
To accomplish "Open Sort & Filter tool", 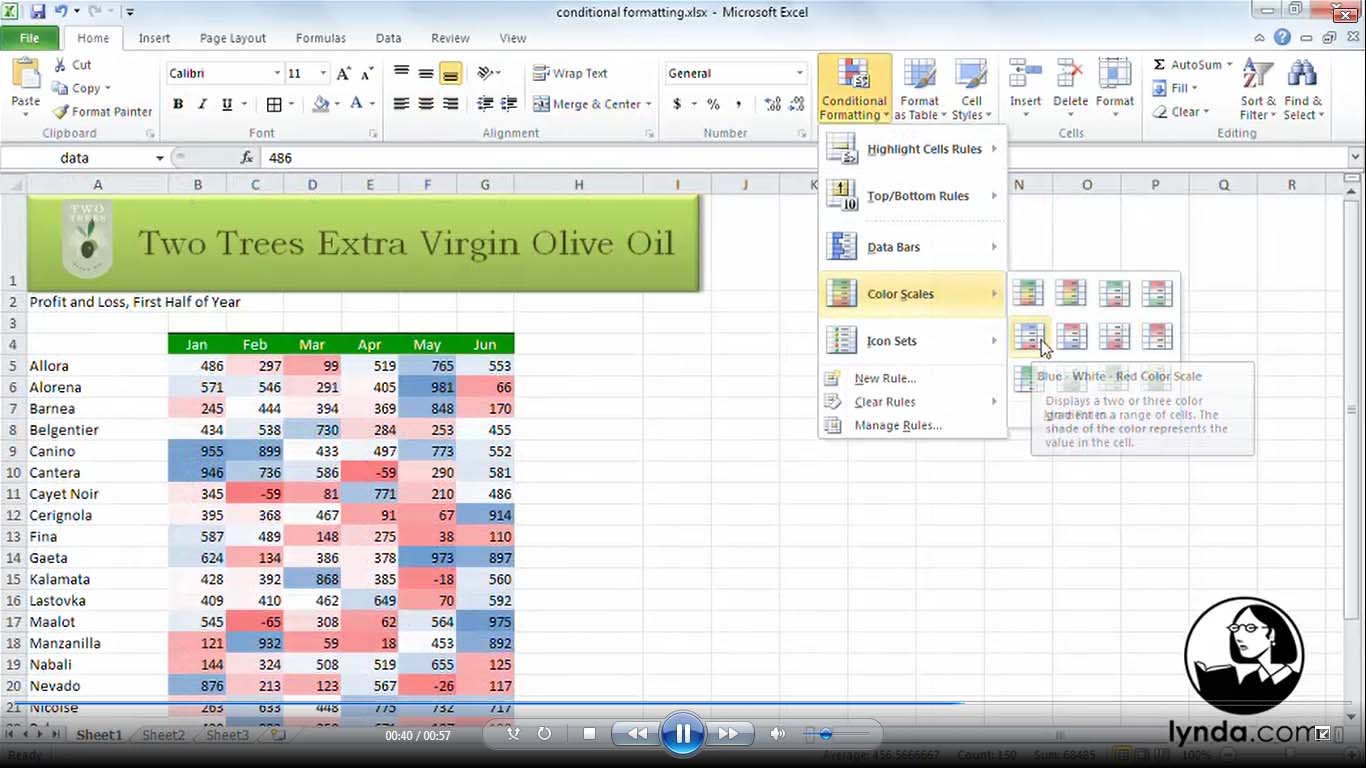I will click(x=1257, y=89).
